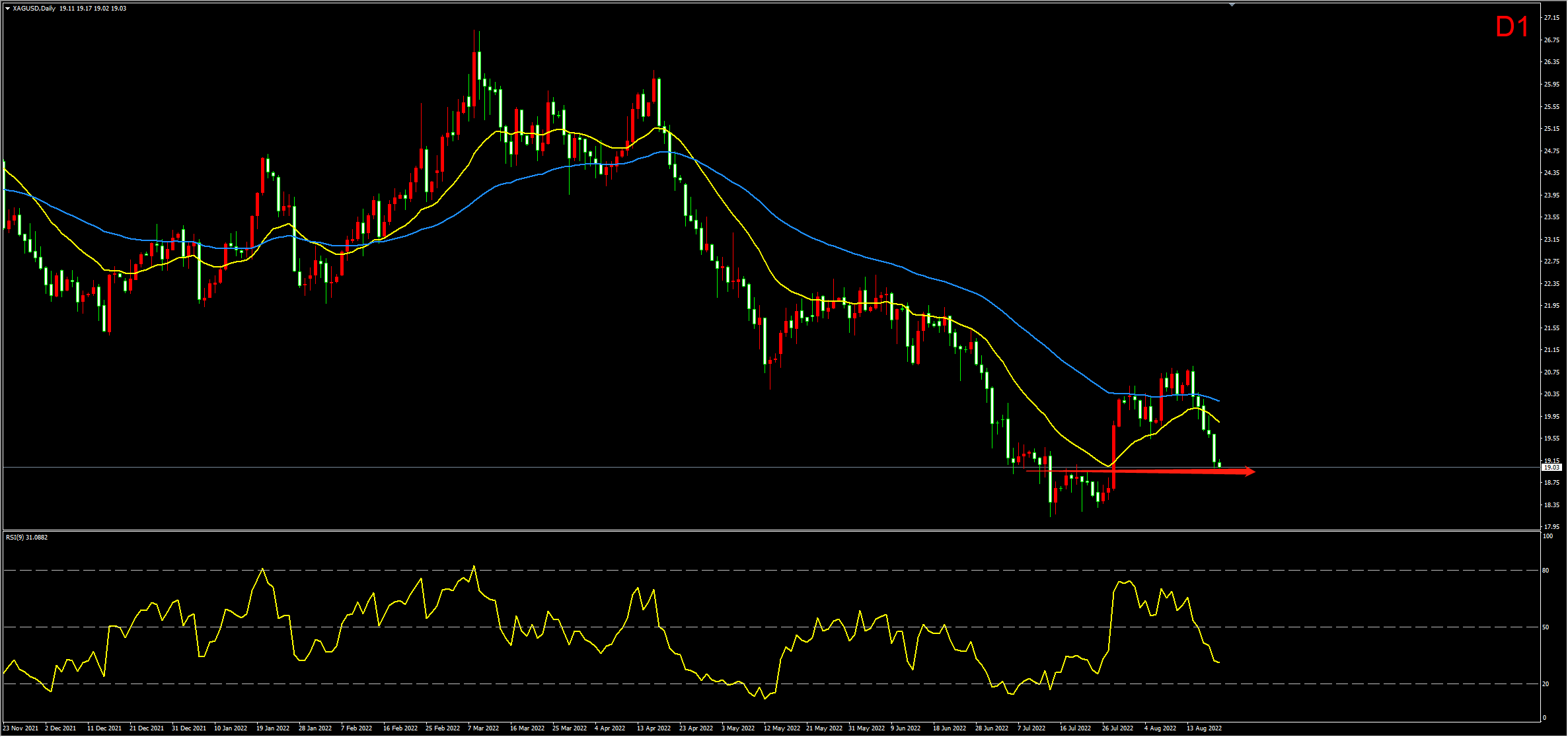The height and width of the screenshot is (737, 1568).
Task: Click the 19.17 high value in the chart header
Action: click(x=84, y=9)
